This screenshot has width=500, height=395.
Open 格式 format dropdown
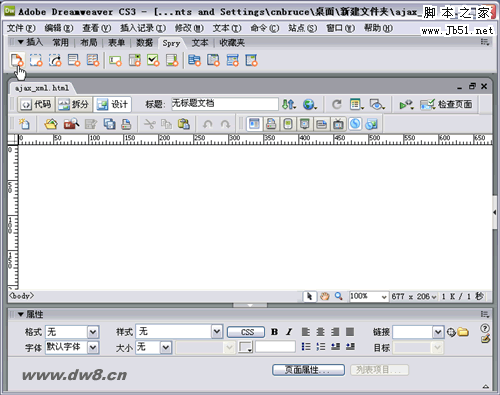[x=93, y=332]
